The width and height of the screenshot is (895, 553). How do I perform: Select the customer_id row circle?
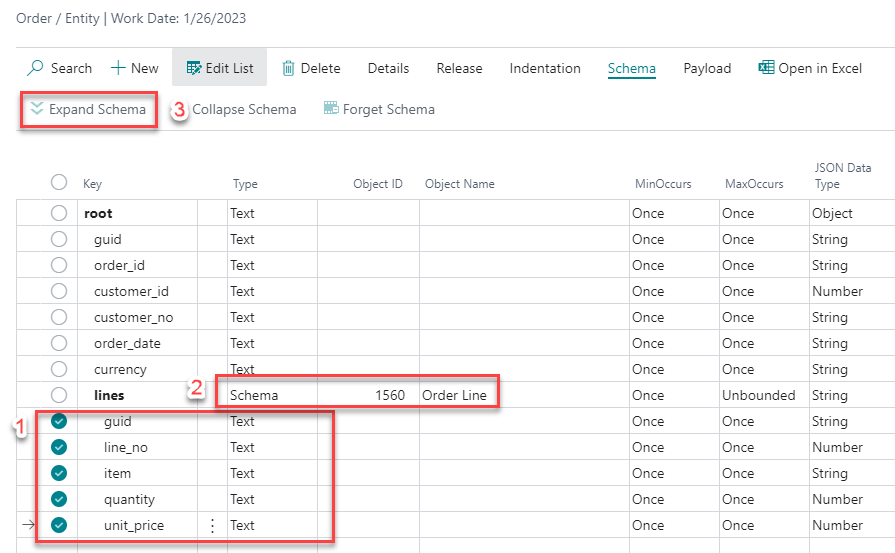click(x=59, y=291)
